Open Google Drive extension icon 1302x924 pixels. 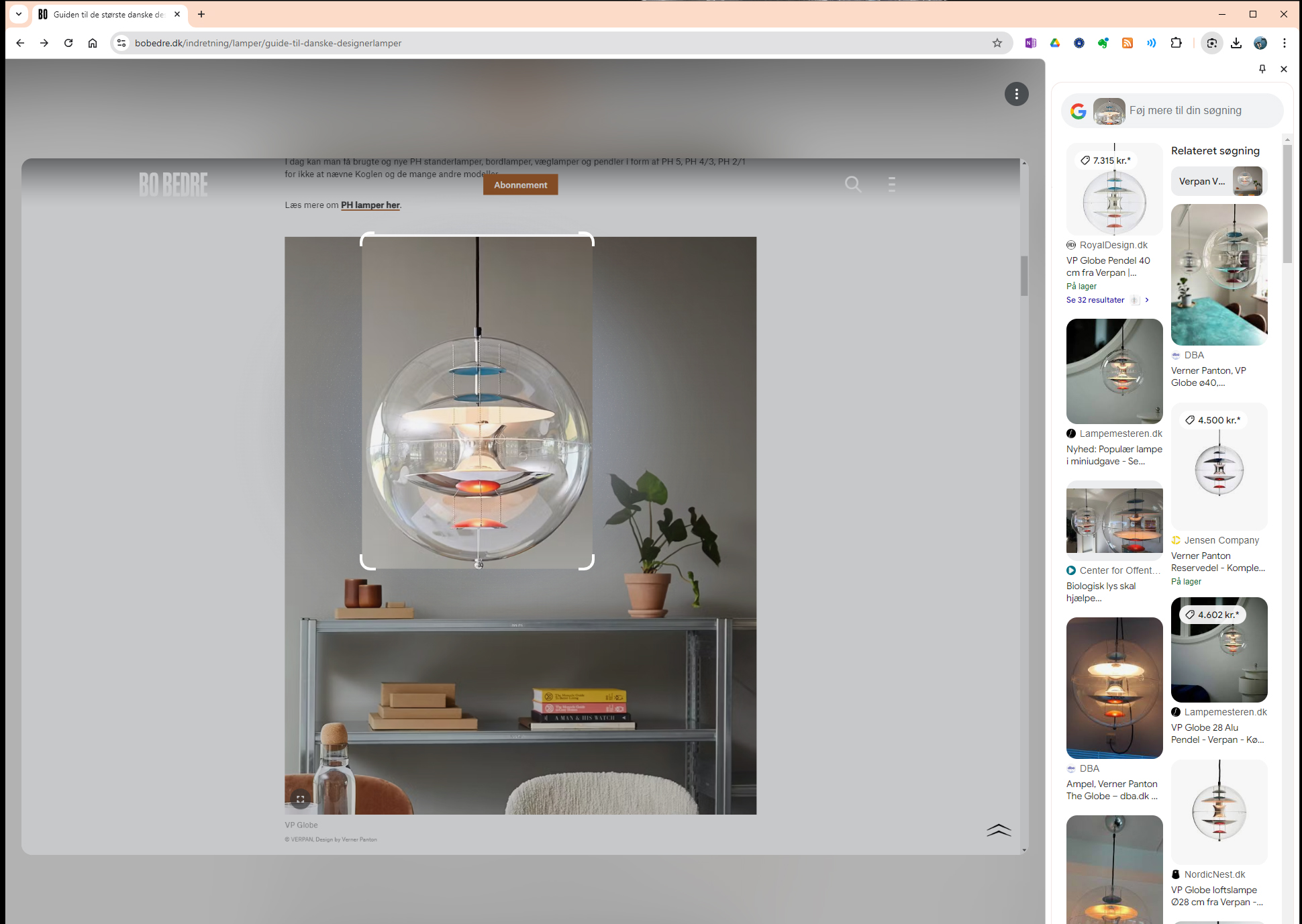click(x=1055, y=43)
